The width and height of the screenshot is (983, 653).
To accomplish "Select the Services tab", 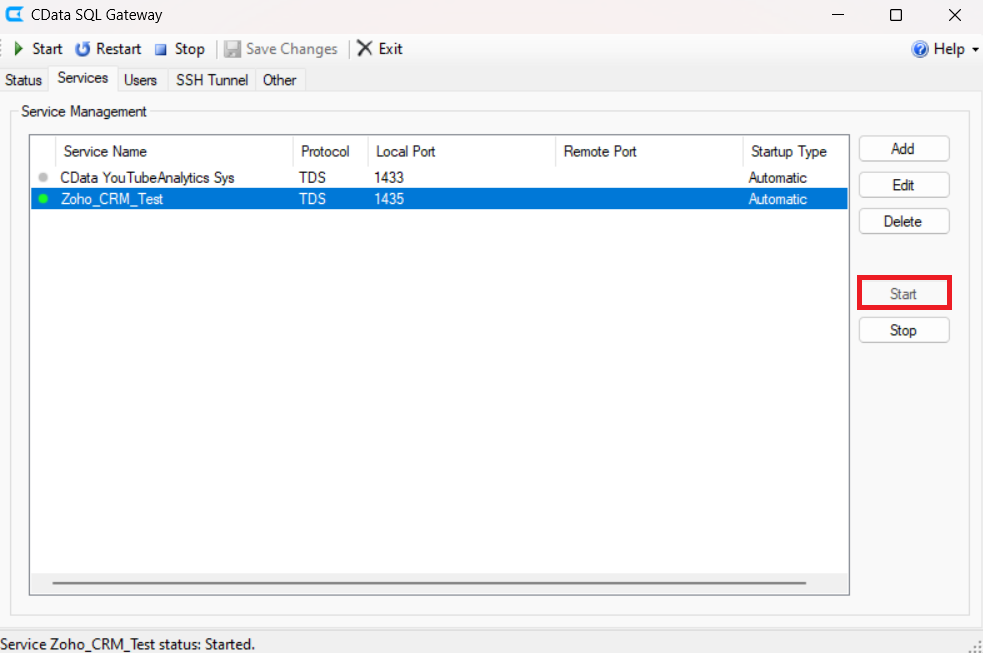I will pyautogui.click(x=83, y=78).
